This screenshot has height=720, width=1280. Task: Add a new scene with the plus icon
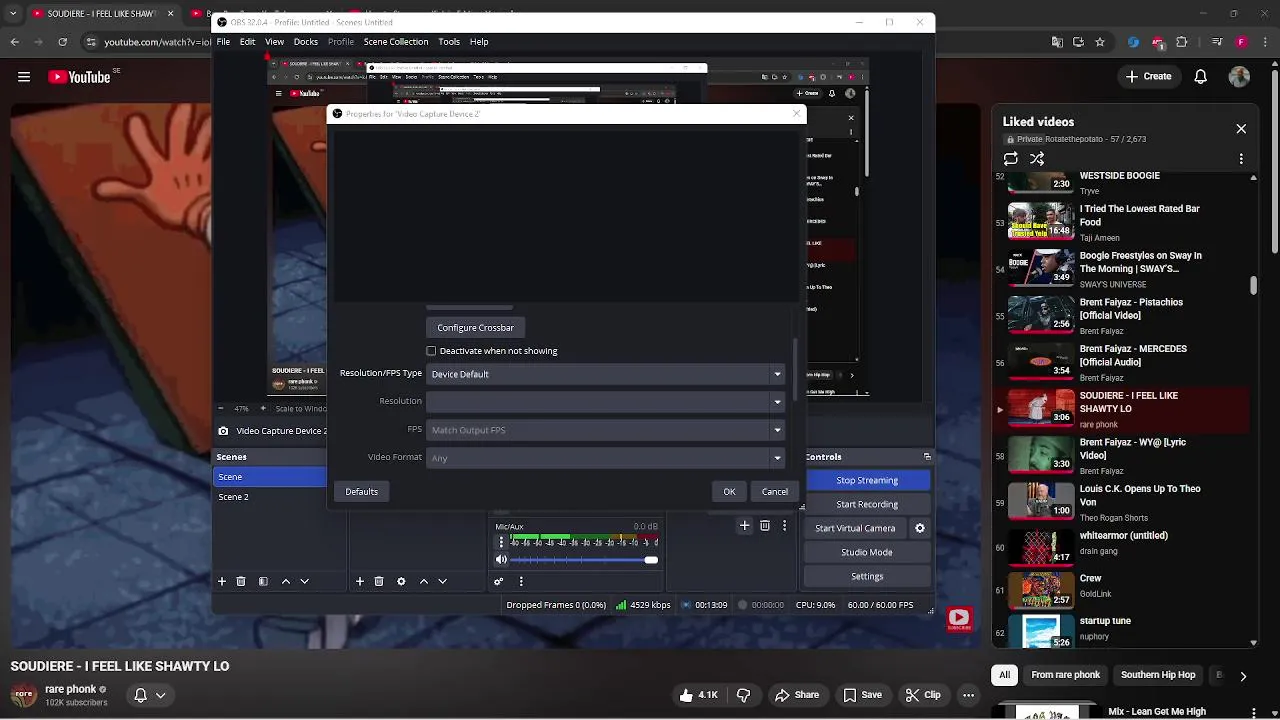point(222,581)
